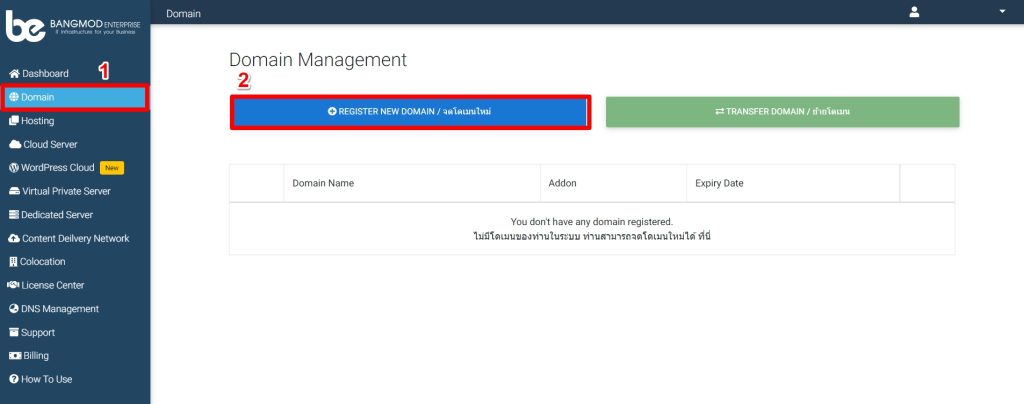The width and height of the screenshot is (1024, 404).
Task: Click the Billing money icon
Action: point(14,356)
